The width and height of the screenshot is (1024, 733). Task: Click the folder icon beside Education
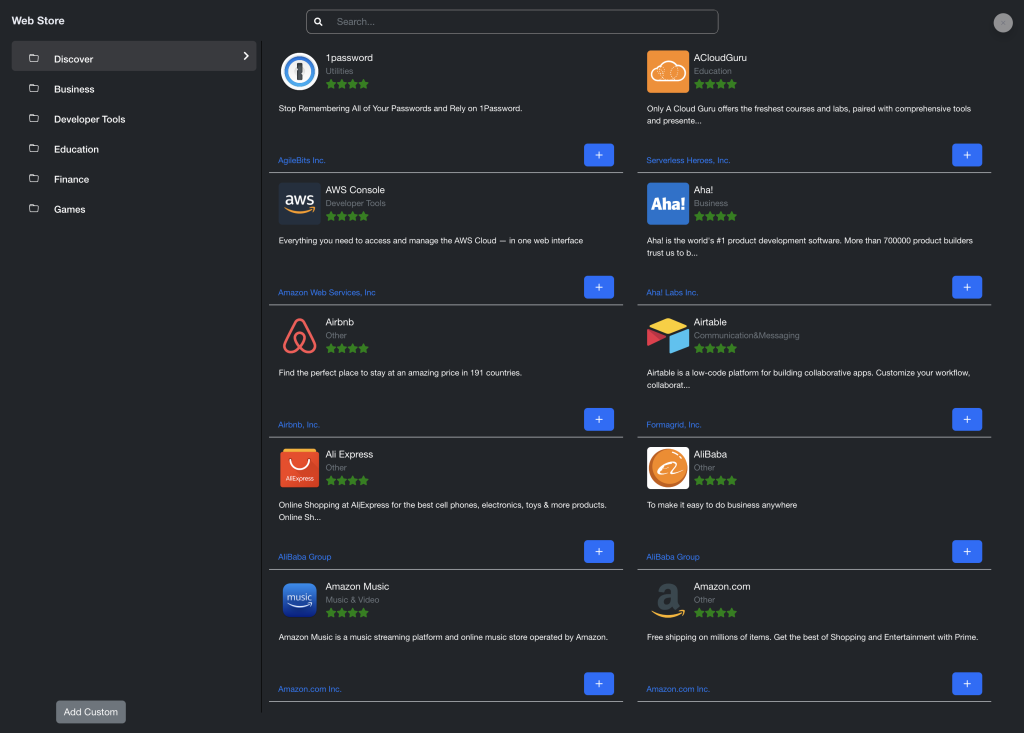pyautogui.click(x=34, y=148)
